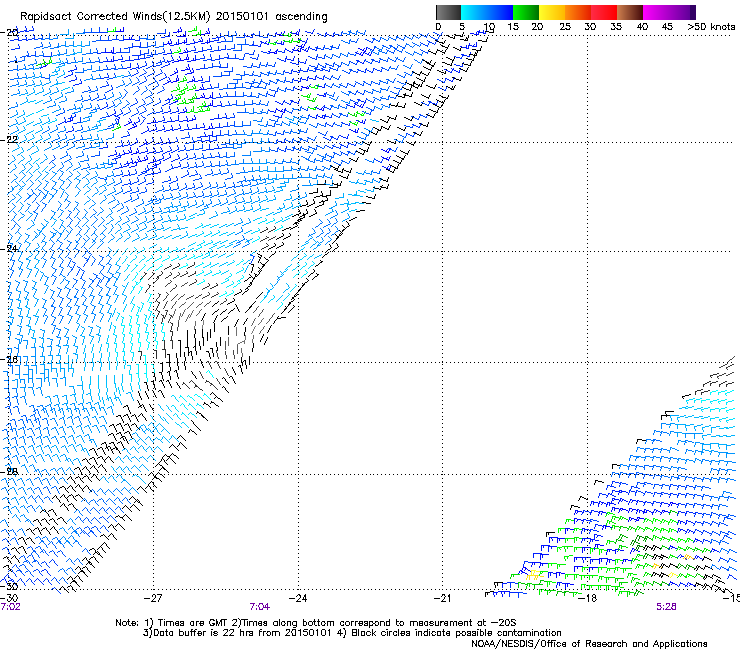The height and width of the screenshot is (650, 740).
Task: Select the '45' label under the color bar
Action: pos(667,27)
